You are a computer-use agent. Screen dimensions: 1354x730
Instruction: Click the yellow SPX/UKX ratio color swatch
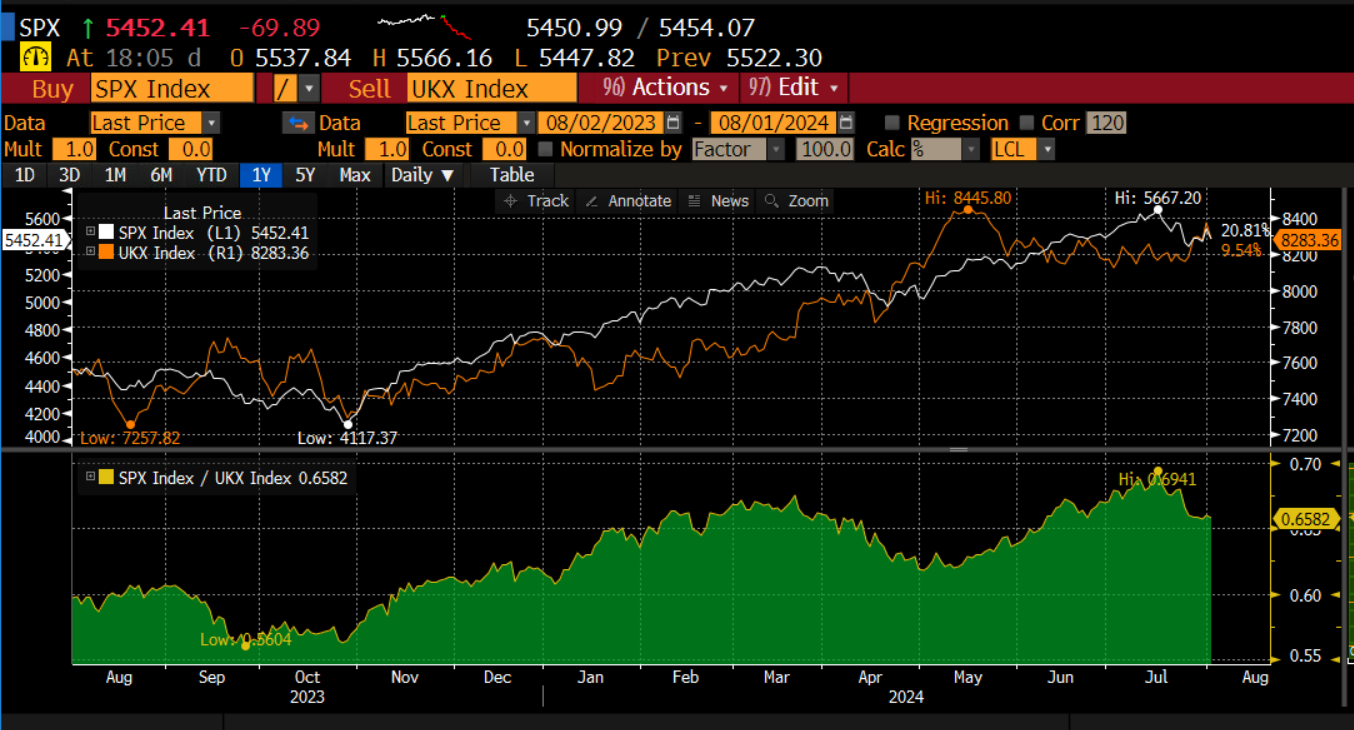pos(107,477)
